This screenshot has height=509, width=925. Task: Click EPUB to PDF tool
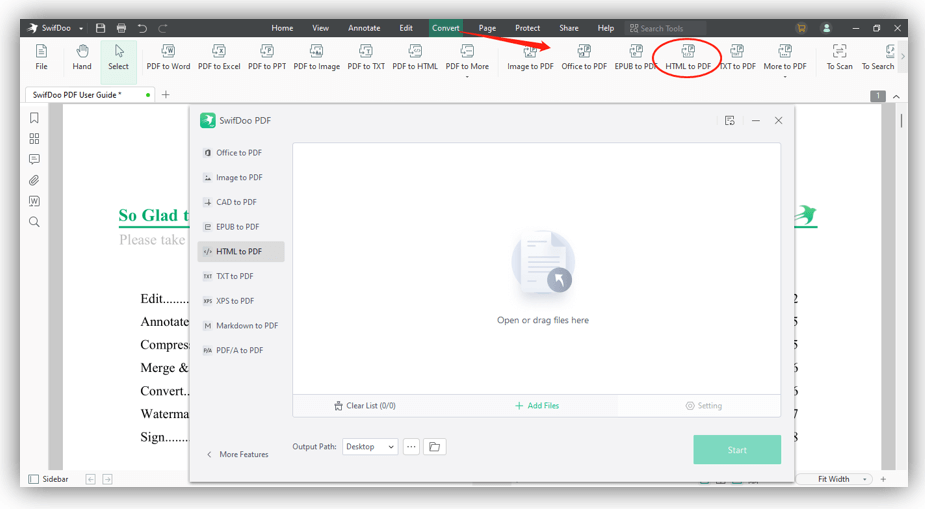click(635, 57)
